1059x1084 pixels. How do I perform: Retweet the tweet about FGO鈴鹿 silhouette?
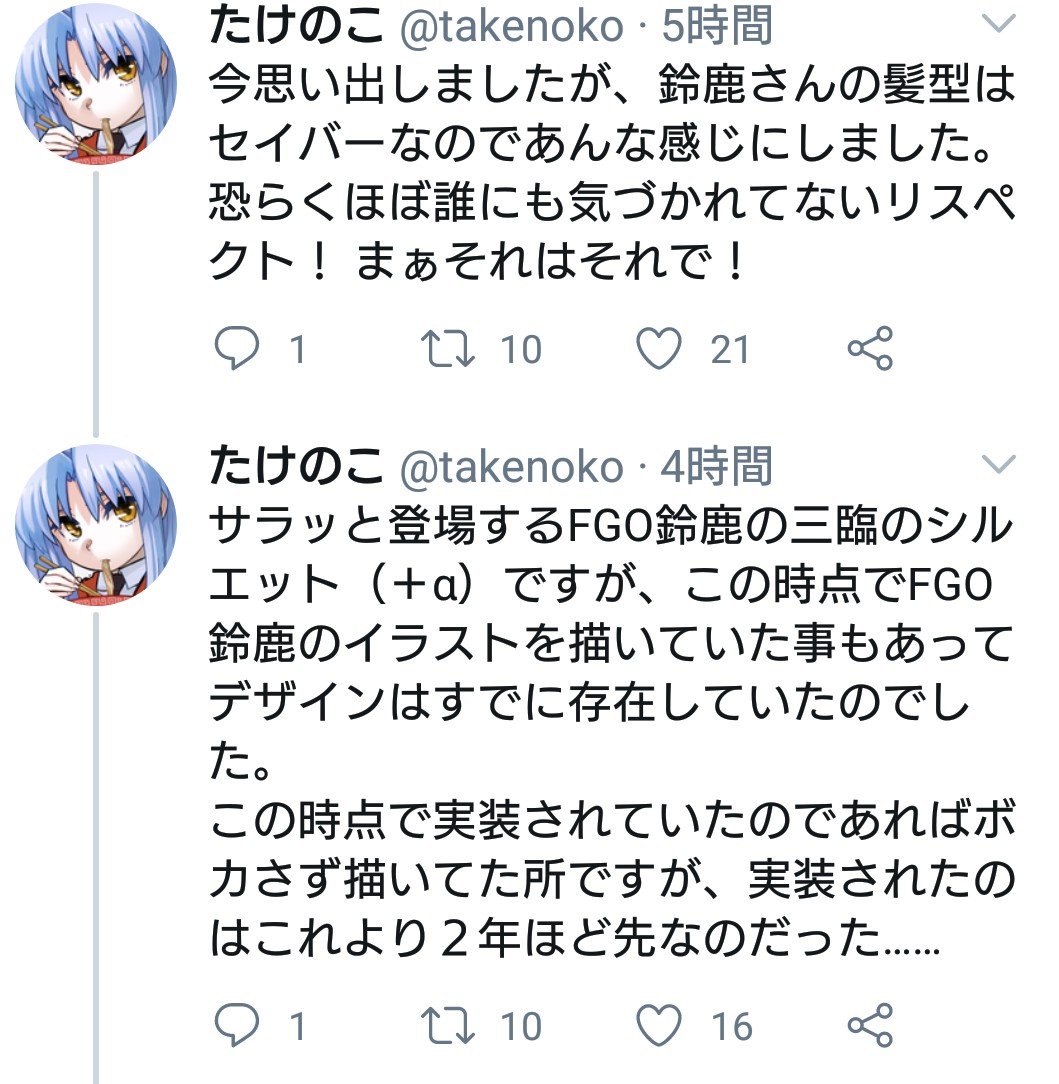point(443,1025)
